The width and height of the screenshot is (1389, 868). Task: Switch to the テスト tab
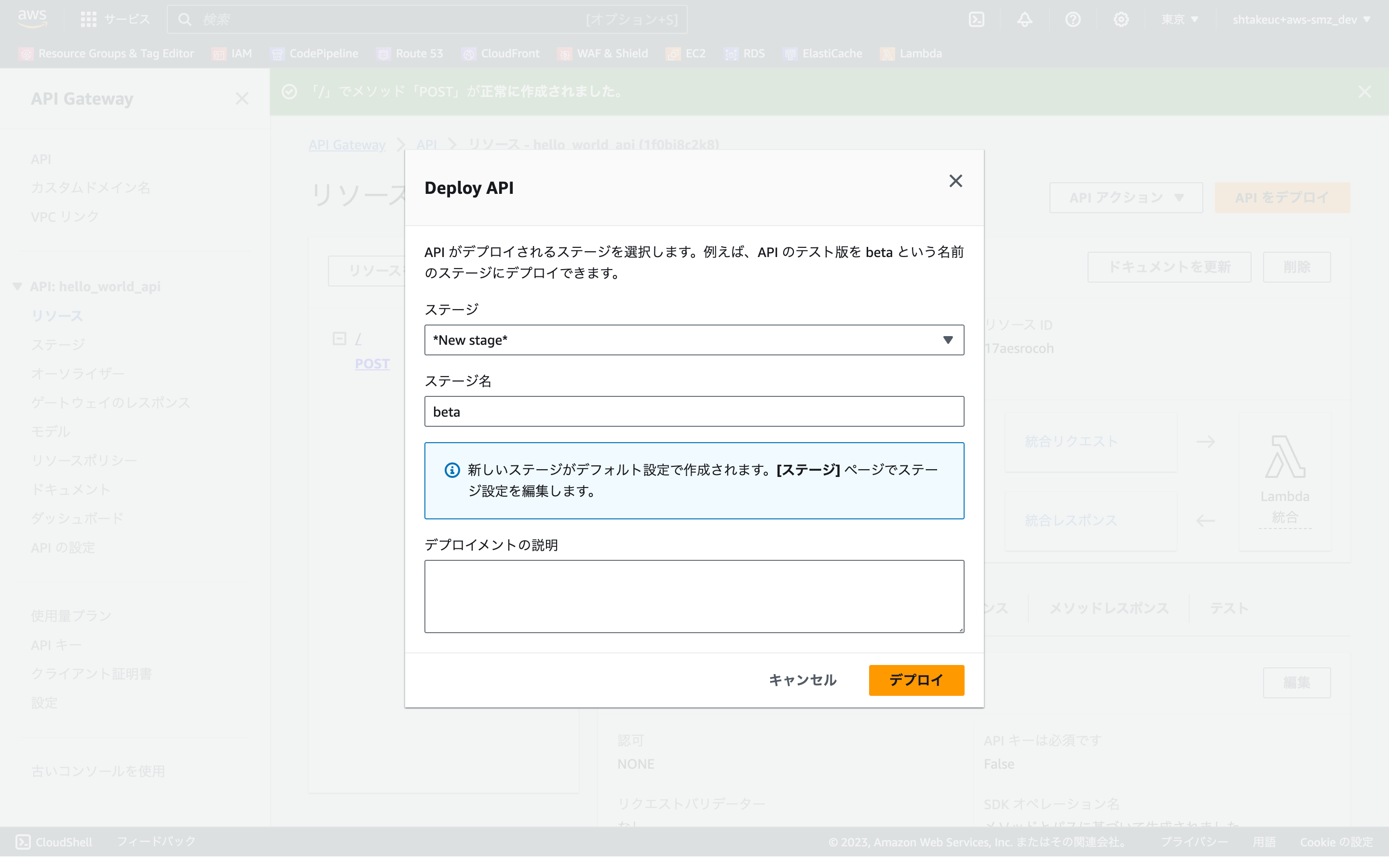pyautogui.click(x=1229, y=608)
